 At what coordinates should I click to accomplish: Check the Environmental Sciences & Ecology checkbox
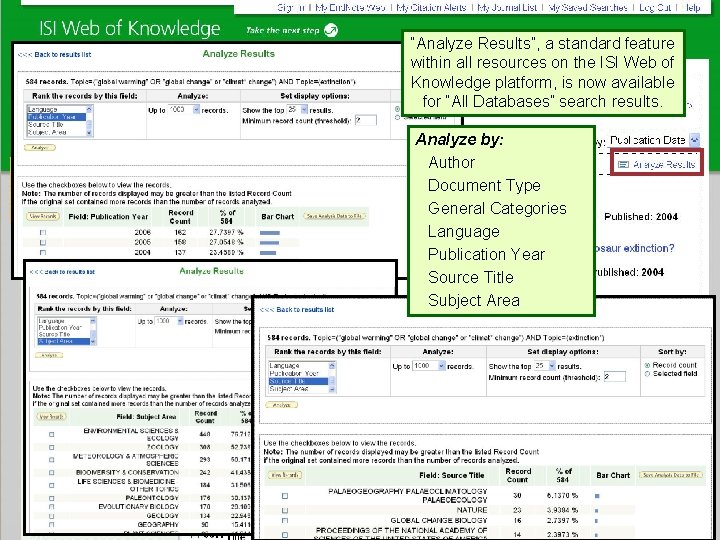click(51, 434)
